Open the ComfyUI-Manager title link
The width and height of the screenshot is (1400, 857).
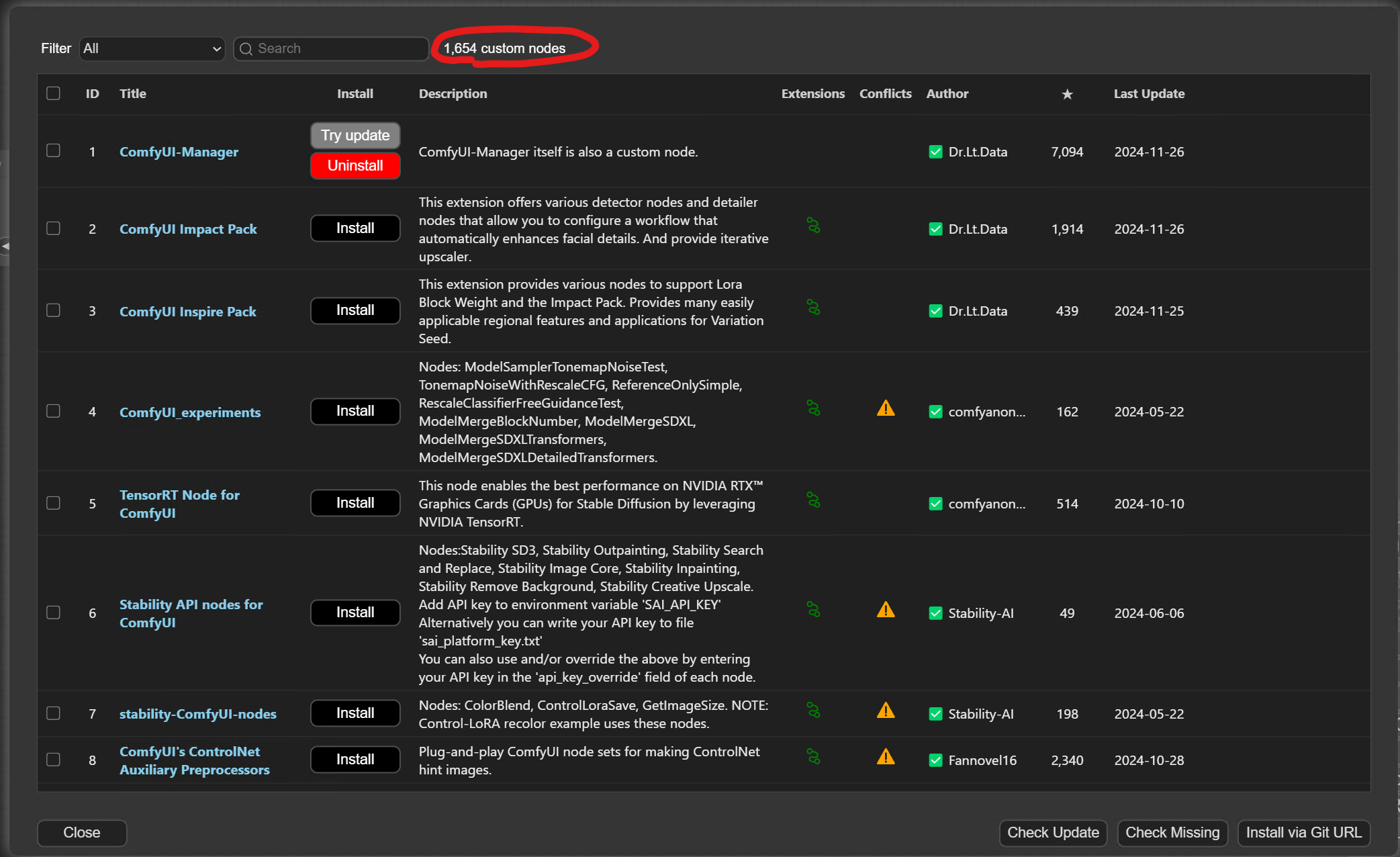pyautogui.click(x=179, y=152)
